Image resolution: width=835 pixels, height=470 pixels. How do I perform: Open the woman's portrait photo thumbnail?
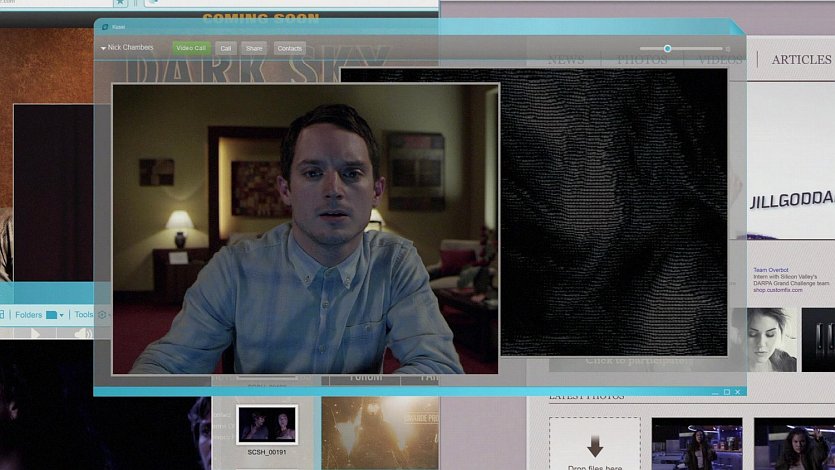pos(763,339)
